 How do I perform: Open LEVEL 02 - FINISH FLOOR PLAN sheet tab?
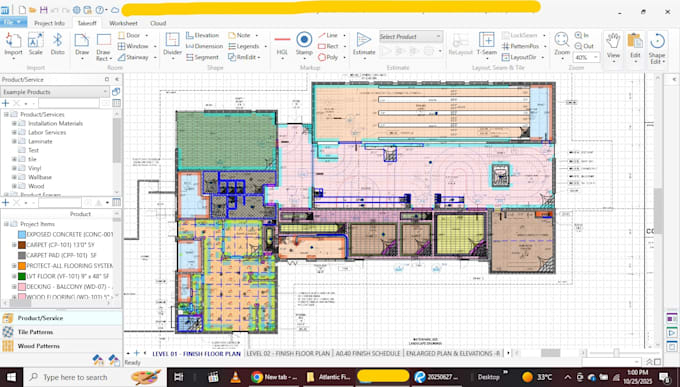click(288, 354)
